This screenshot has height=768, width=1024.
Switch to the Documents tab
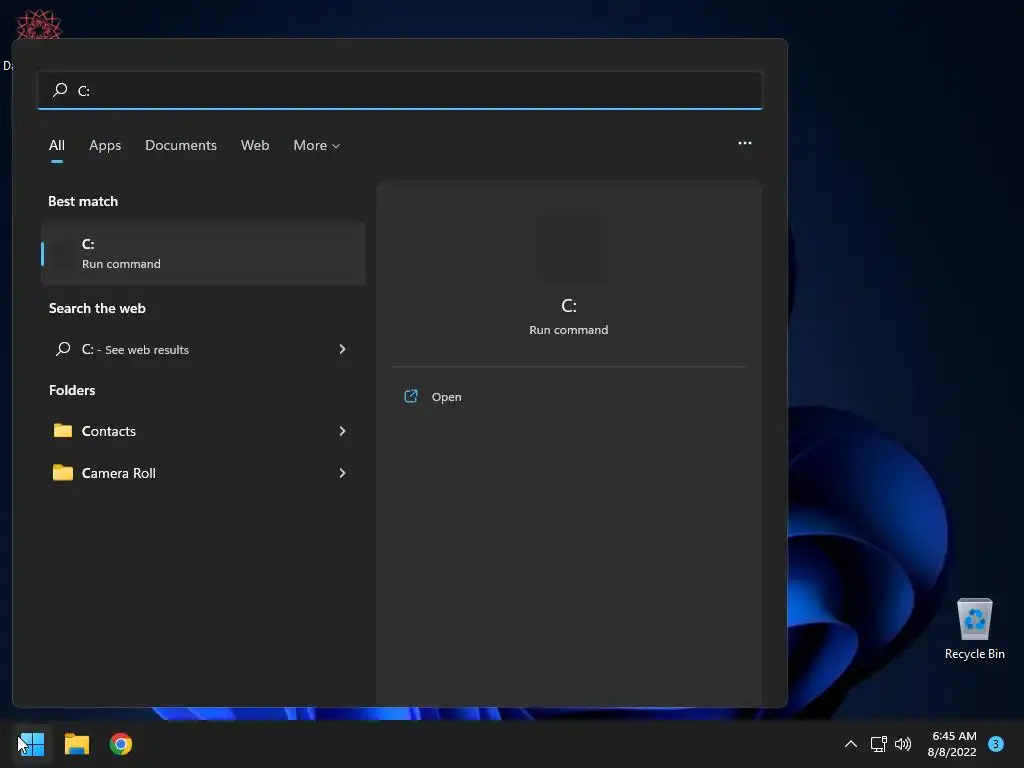[181, 145]
